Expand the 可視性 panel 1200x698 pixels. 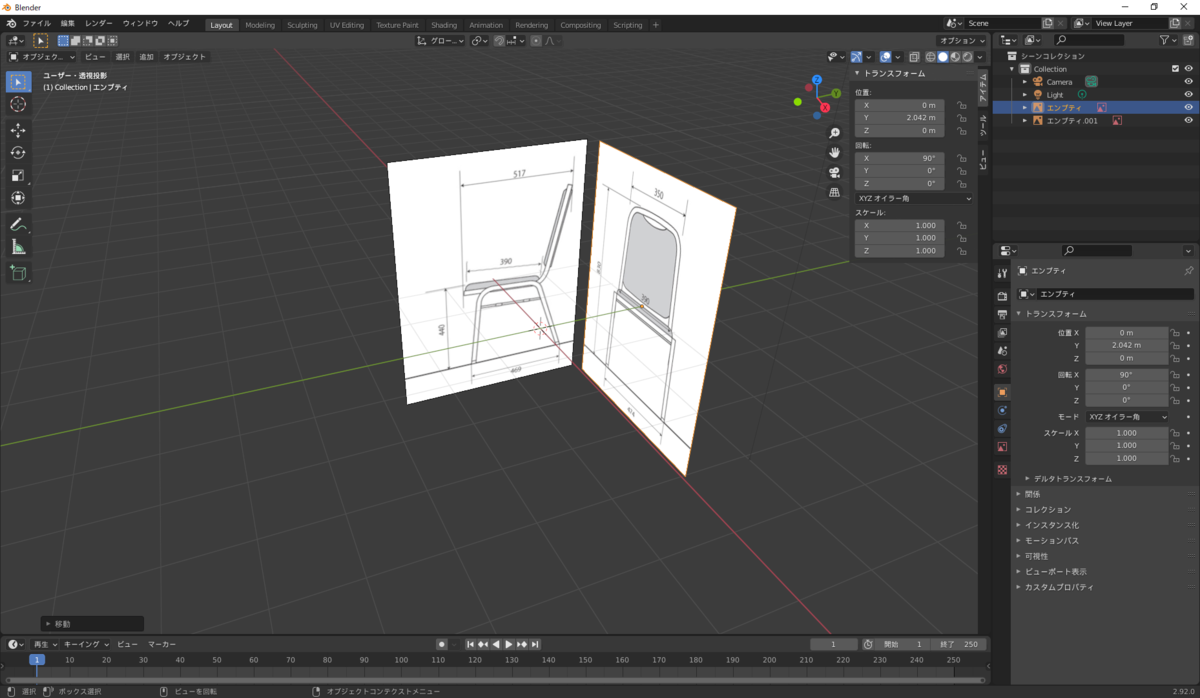point(1036,556)
